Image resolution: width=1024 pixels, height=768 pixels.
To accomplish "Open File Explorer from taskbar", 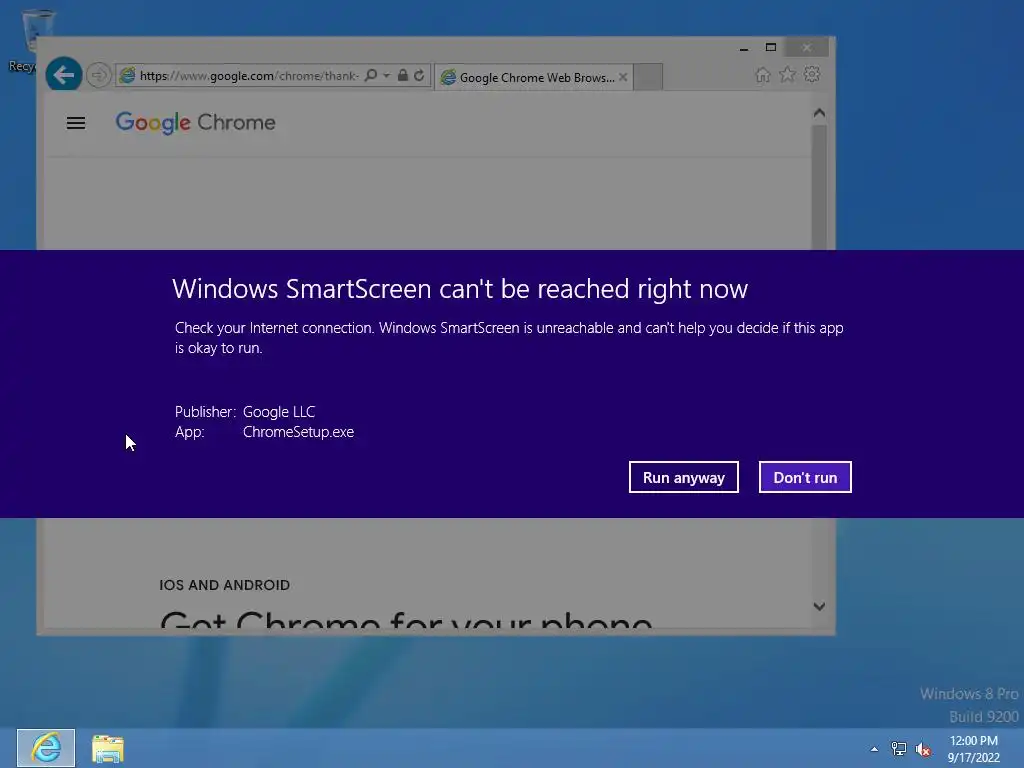I will 108,748.
